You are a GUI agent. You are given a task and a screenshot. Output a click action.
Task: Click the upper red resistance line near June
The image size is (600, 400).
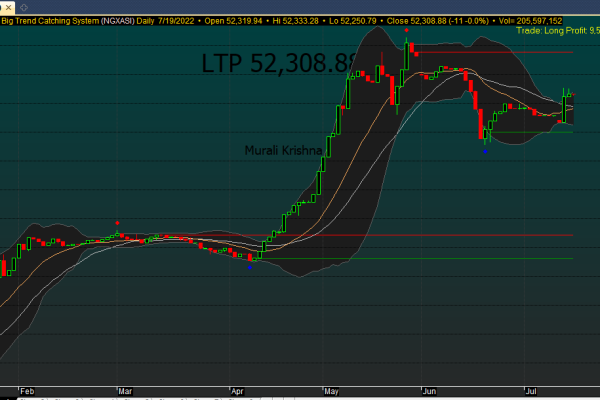pyautogui.click(x=490, y=51)
